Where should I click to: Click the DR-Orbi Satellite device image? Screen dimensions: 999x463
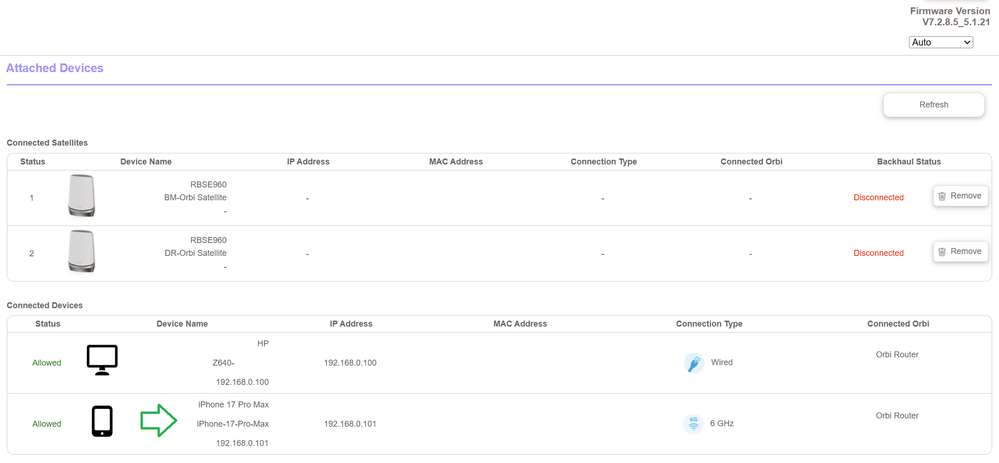point(81,252)
